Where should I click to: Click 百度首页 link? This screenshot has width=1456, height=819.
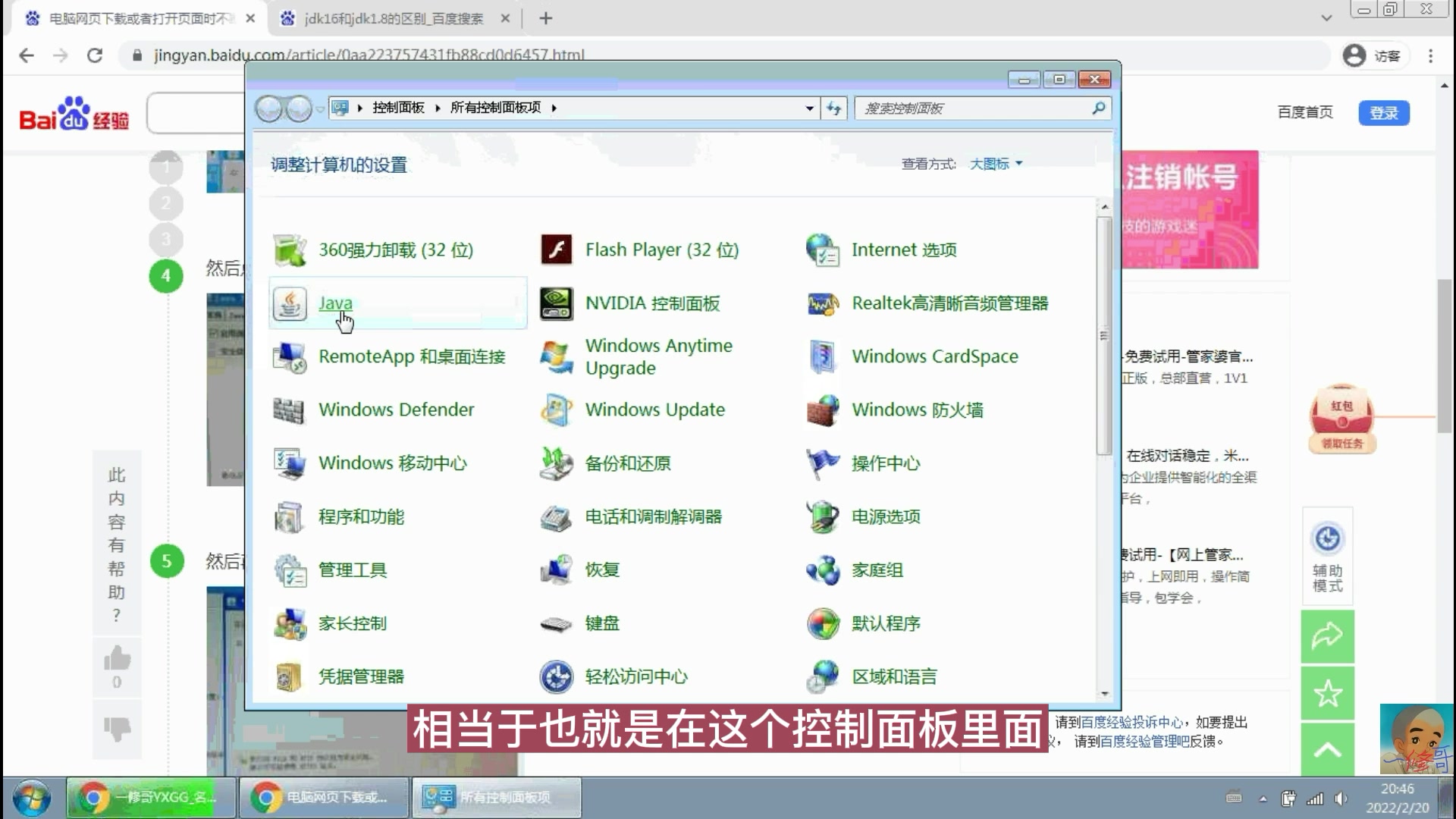coord(1305,112)
